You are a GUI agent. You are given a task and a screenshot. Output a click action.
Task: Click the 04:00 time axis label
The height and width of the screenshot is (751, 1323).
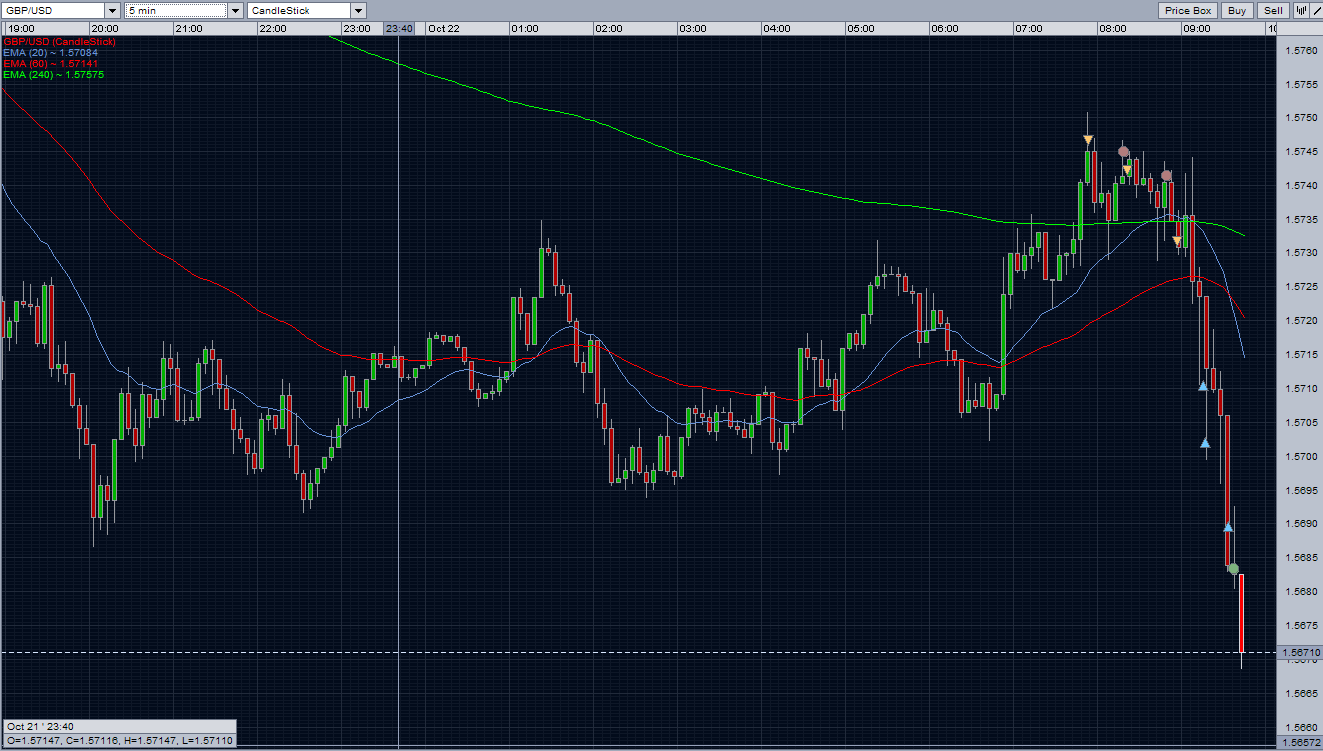(x=777, y=28)
